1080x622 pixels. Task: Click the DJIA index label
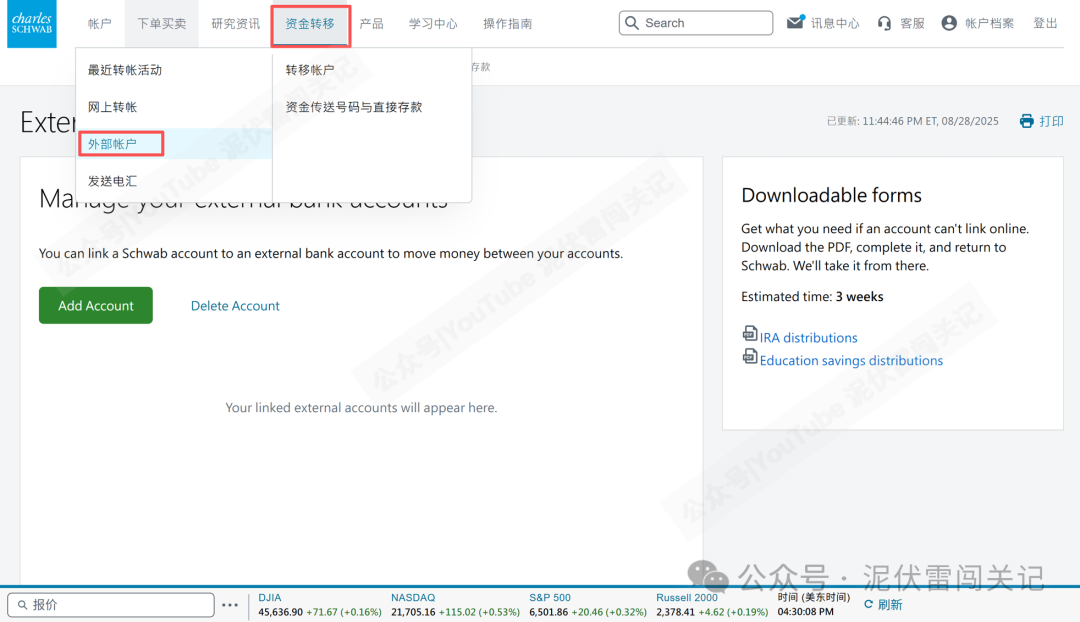coord(269,597)
